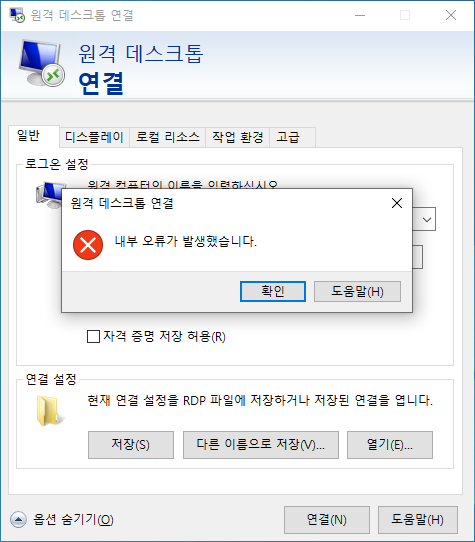Collapse options via 옵션 숨기기

pos(73,519)
